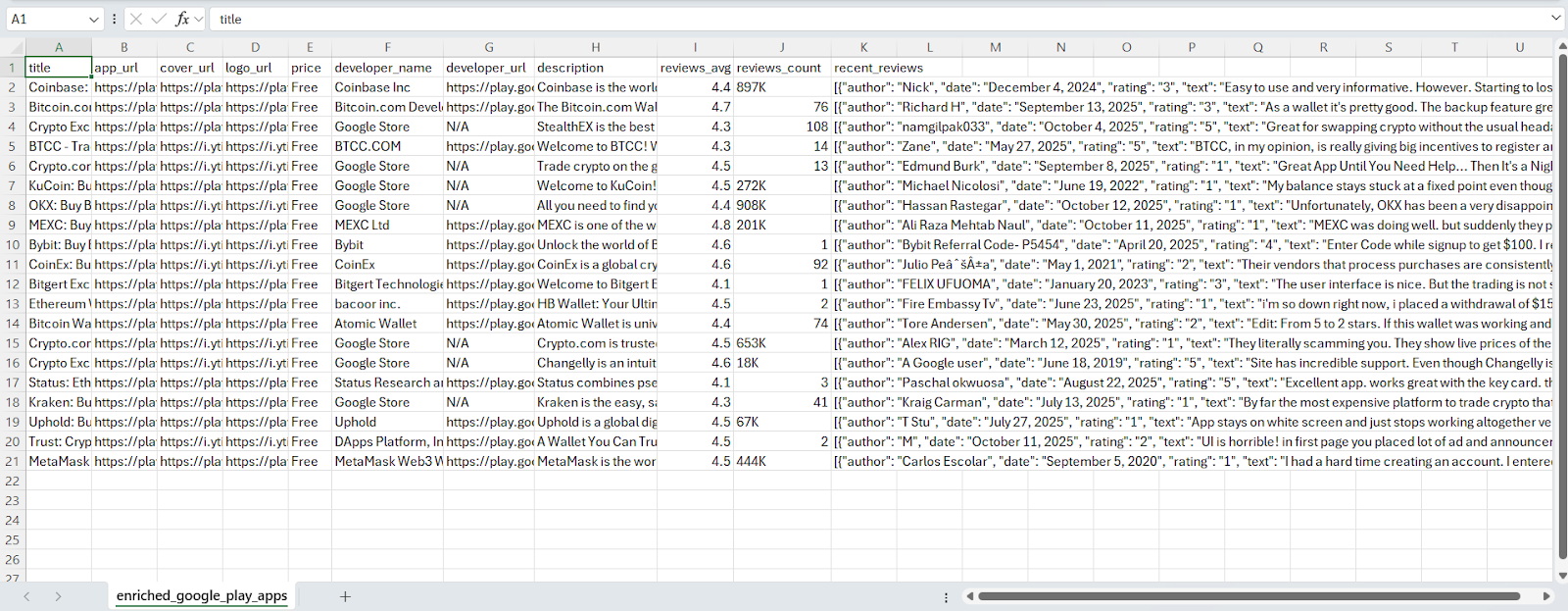Click the reviews_count header cell
1568x611 pixels.
pos(782,68)
